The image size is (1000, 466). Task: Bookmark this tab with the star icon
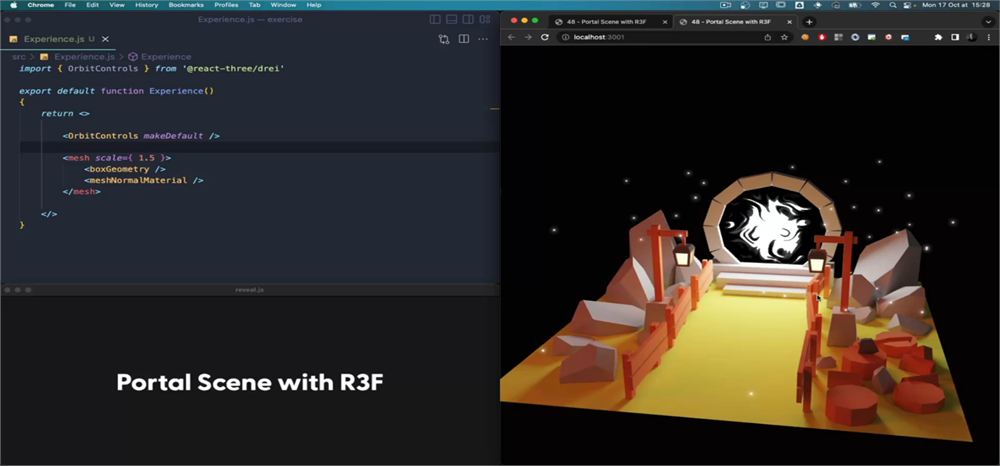tap(784, 37)
